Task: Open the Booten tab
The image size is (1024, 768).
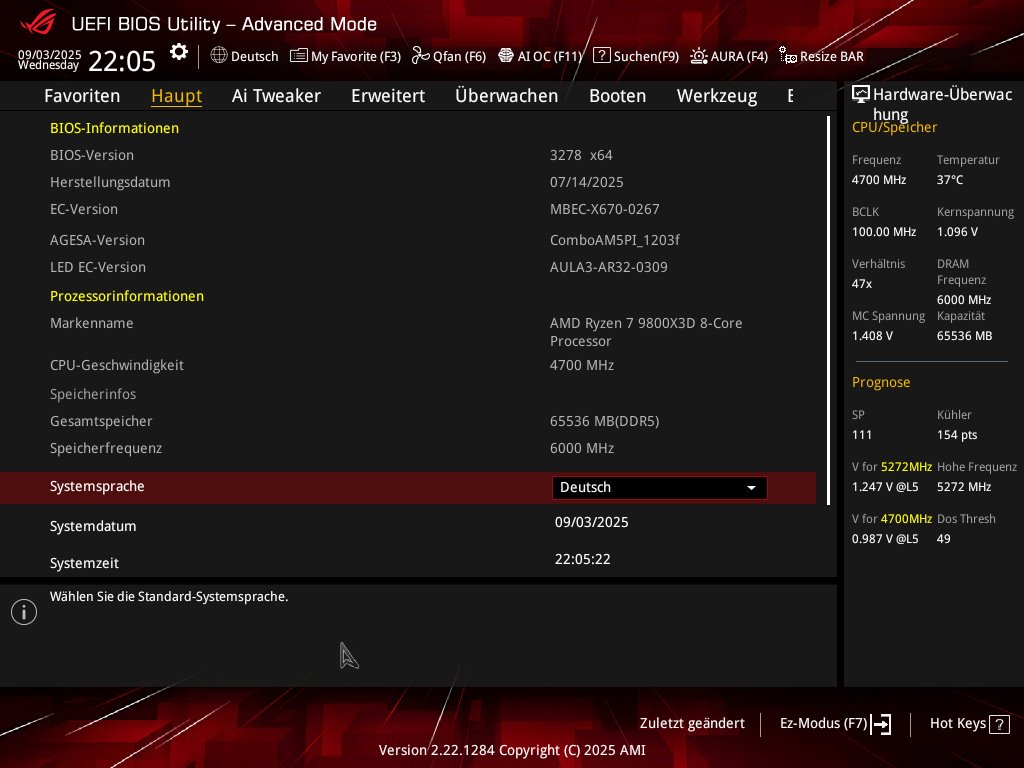Action: (x=618, y=96)
